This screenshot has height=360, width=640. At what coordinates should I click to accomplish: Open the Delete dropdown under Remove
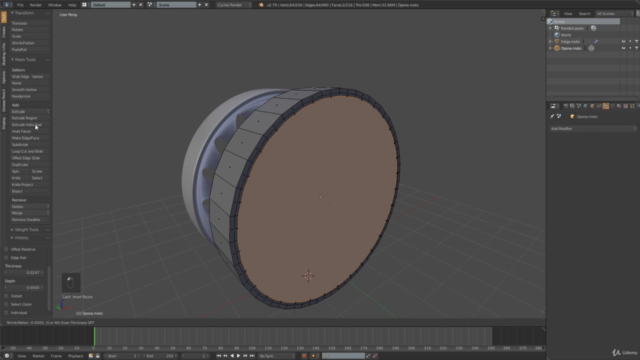click(x=30, y=207)
